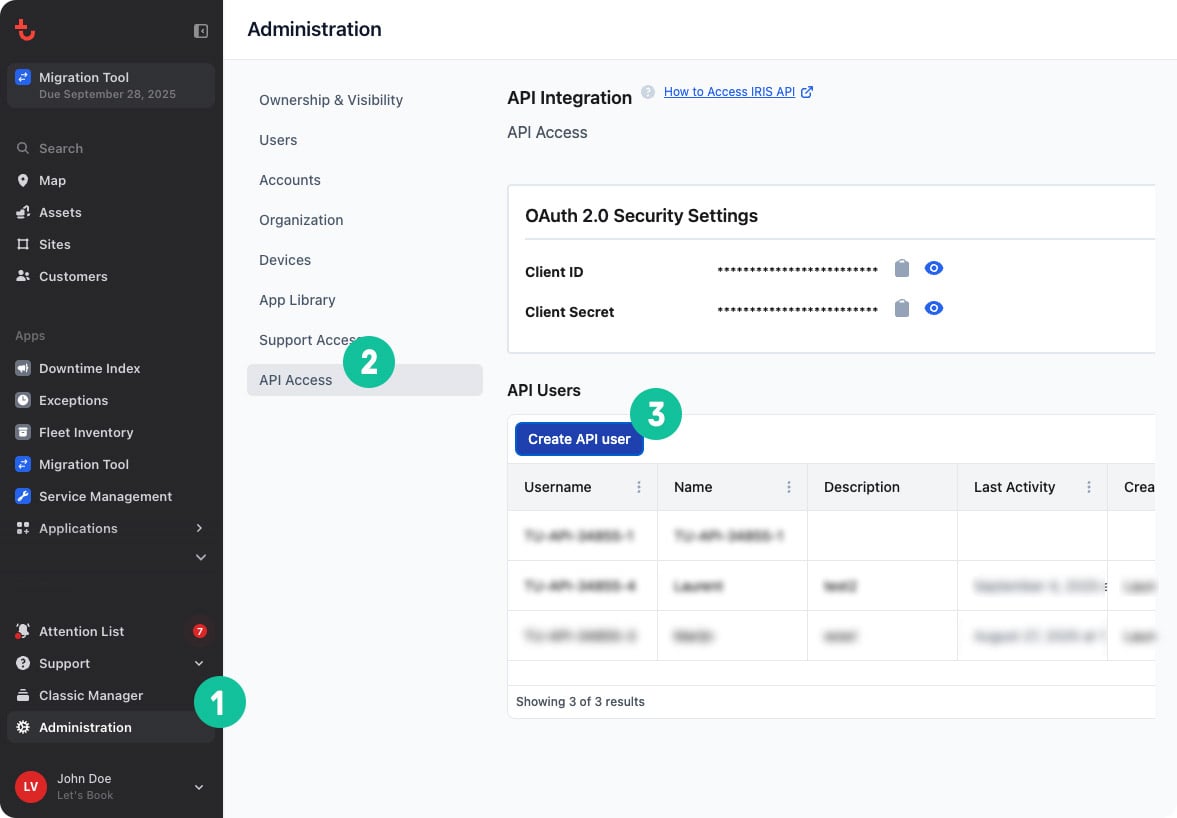This screenshot has height=818, width=1177.
Task: Click the Tu logo in top corner
Action: tap(26, 30)
